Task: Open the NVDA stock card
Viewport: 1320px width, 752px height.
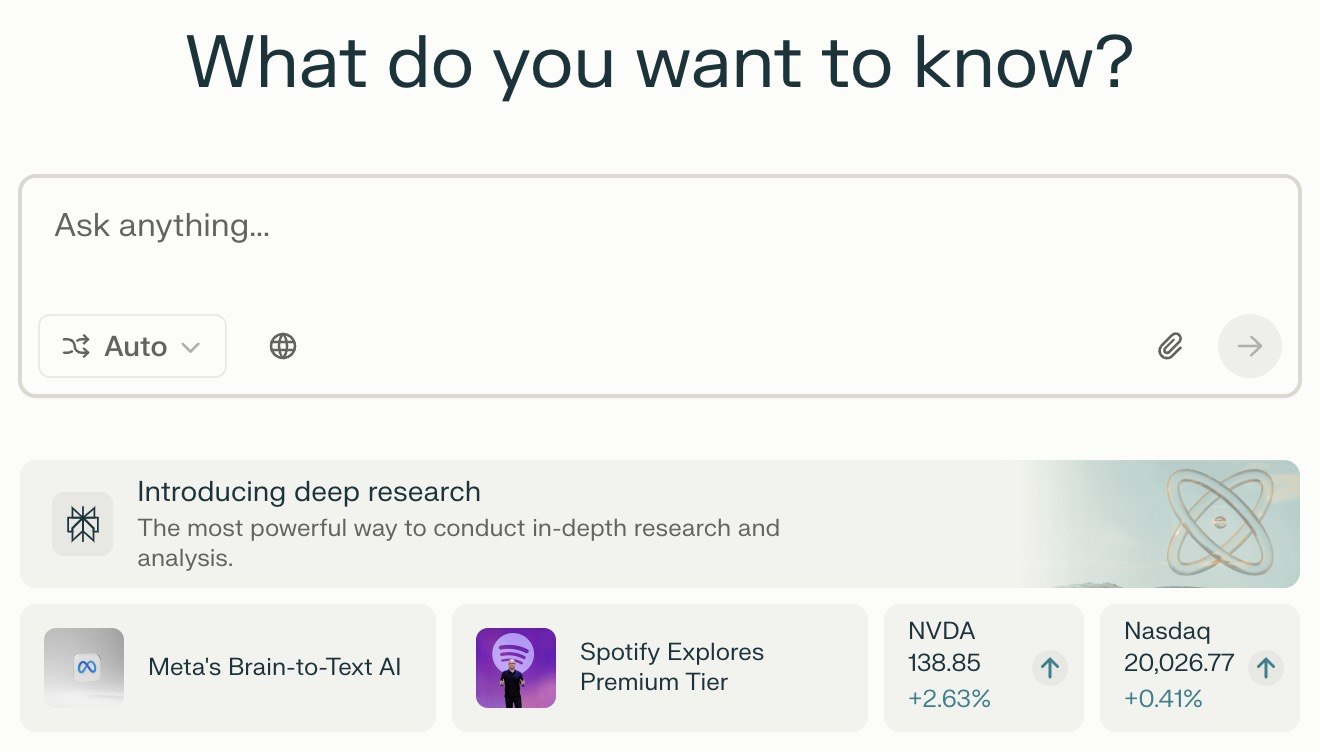Action: (x=984, y=668)
